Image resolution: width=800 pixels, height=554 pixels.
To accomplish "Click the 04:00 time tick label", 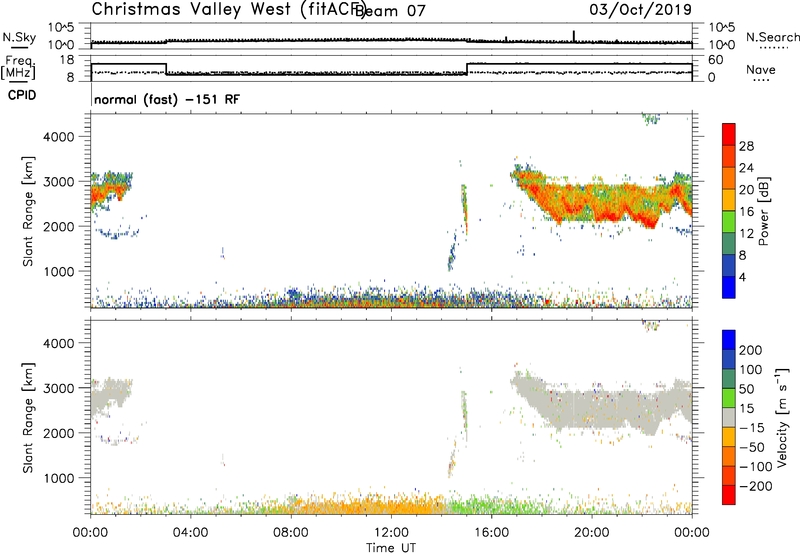I will point(190,533).
